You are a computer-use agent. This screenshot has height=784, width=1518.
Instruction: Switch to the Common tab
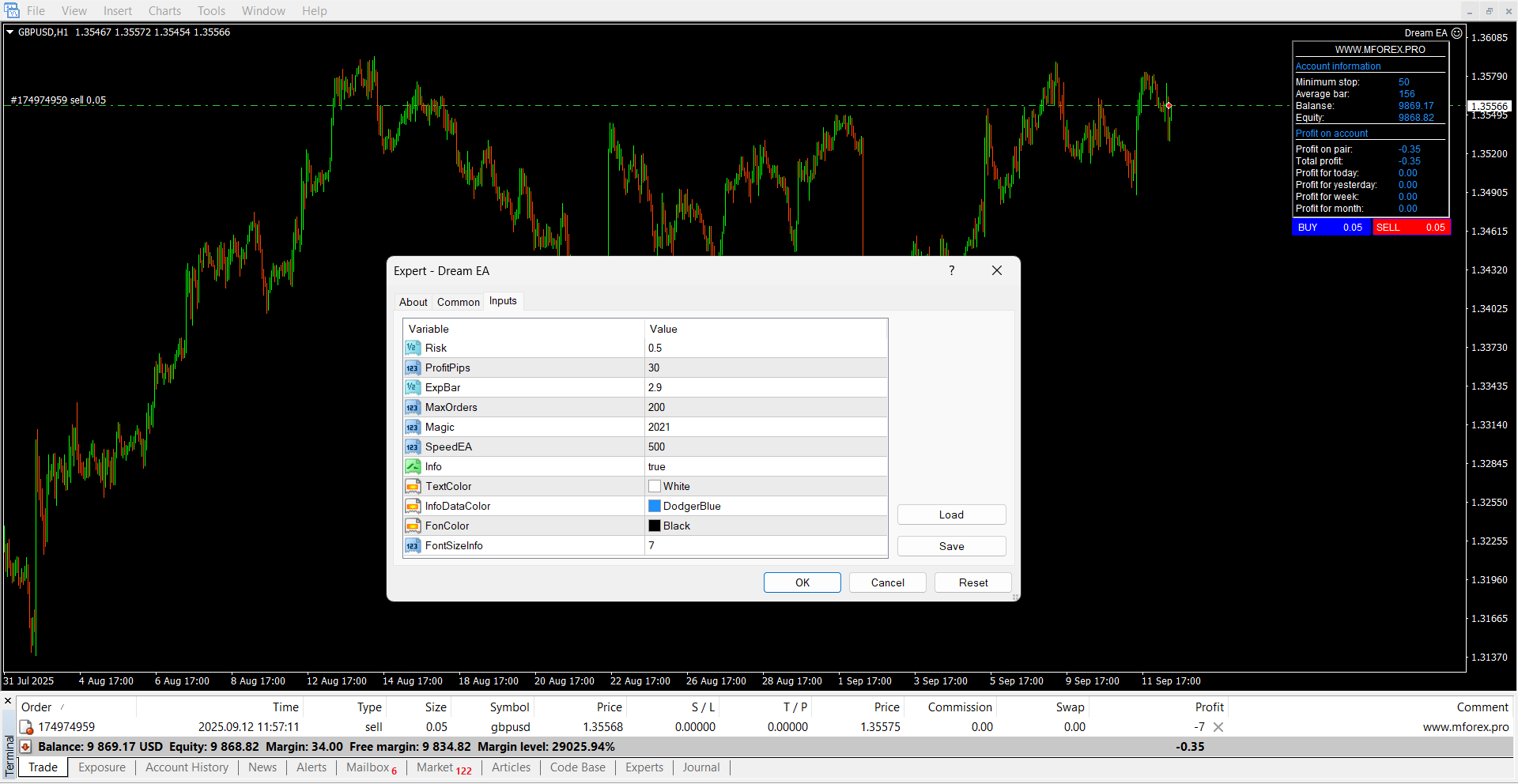[458, 302]
